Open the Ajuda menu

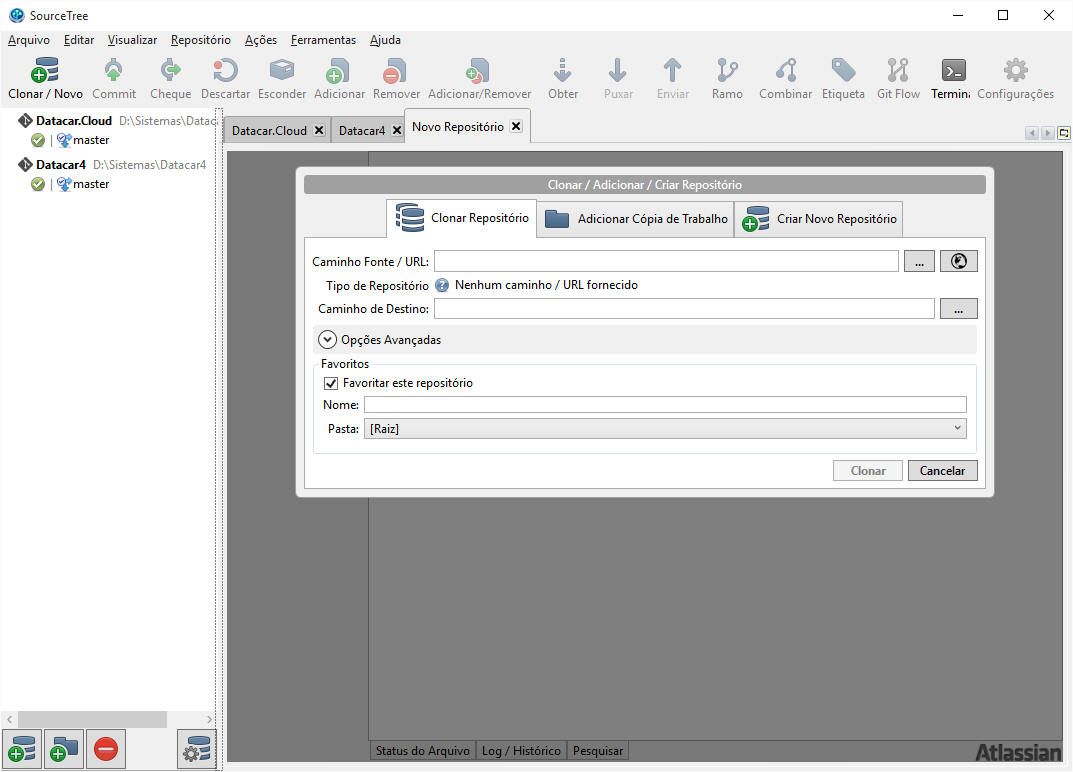tap(385, 40)
